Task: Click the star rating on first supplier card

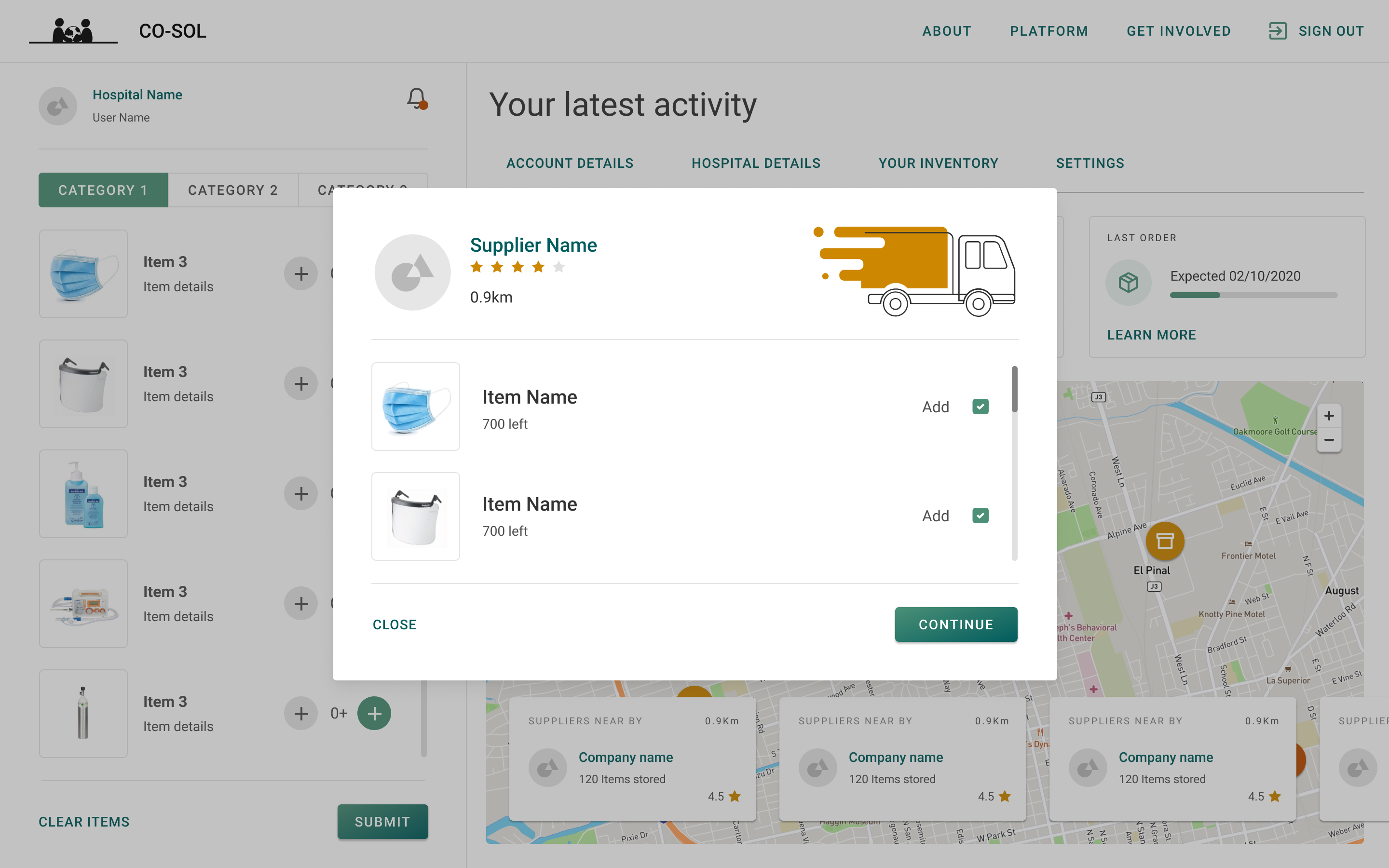Action: pyautogui.click(x=724, y=796)
